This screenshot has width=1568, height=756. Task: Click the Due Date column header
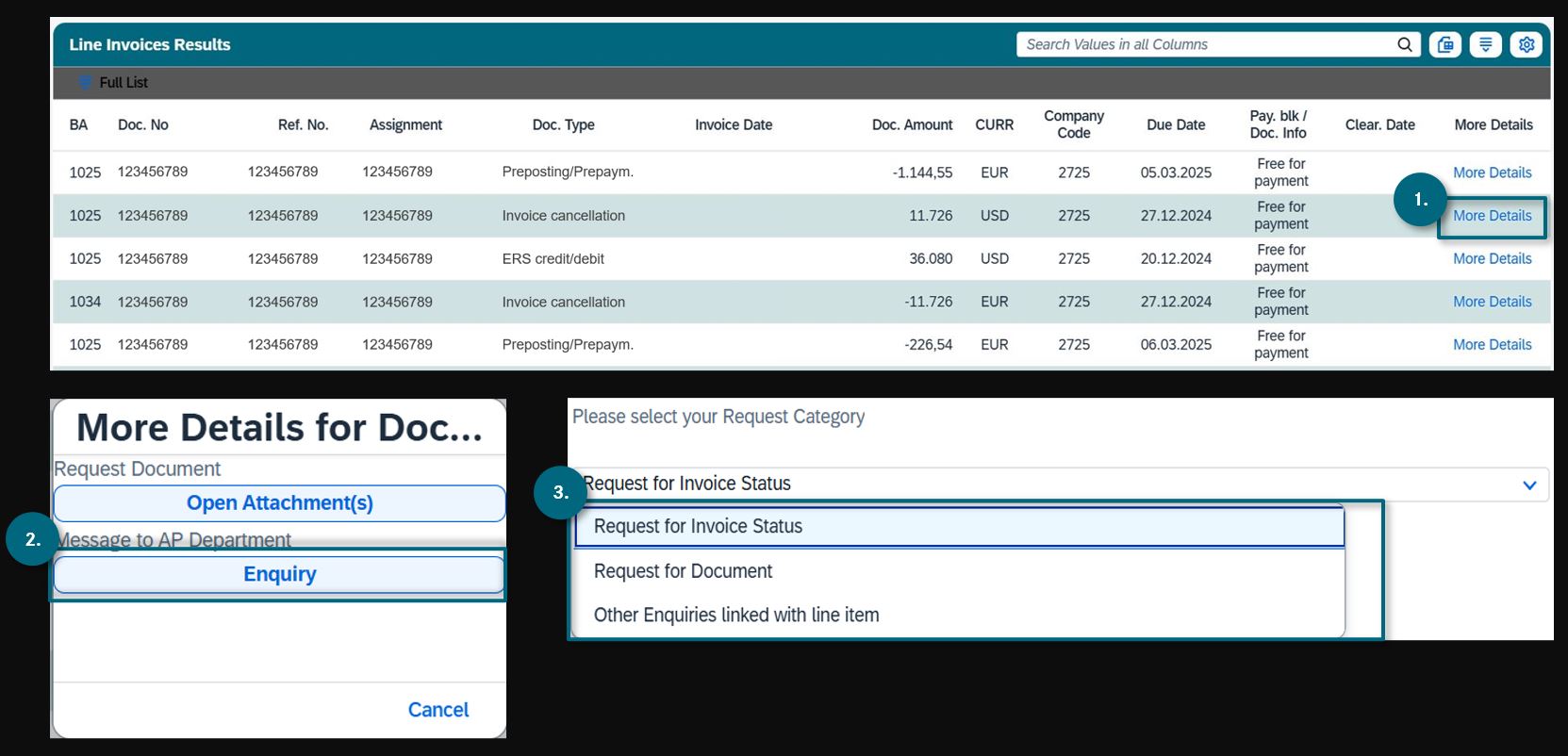click(1175, 124)
